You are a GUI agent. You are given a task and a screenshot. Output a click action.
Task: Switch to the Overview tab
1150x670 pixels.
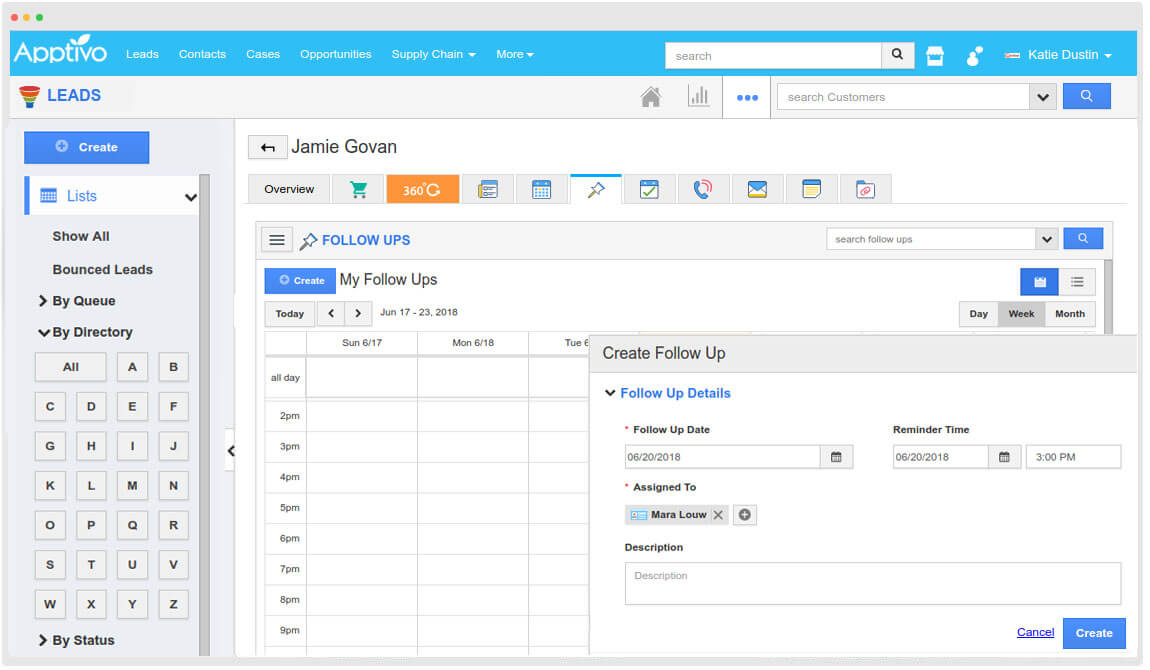tap(288, 188)
